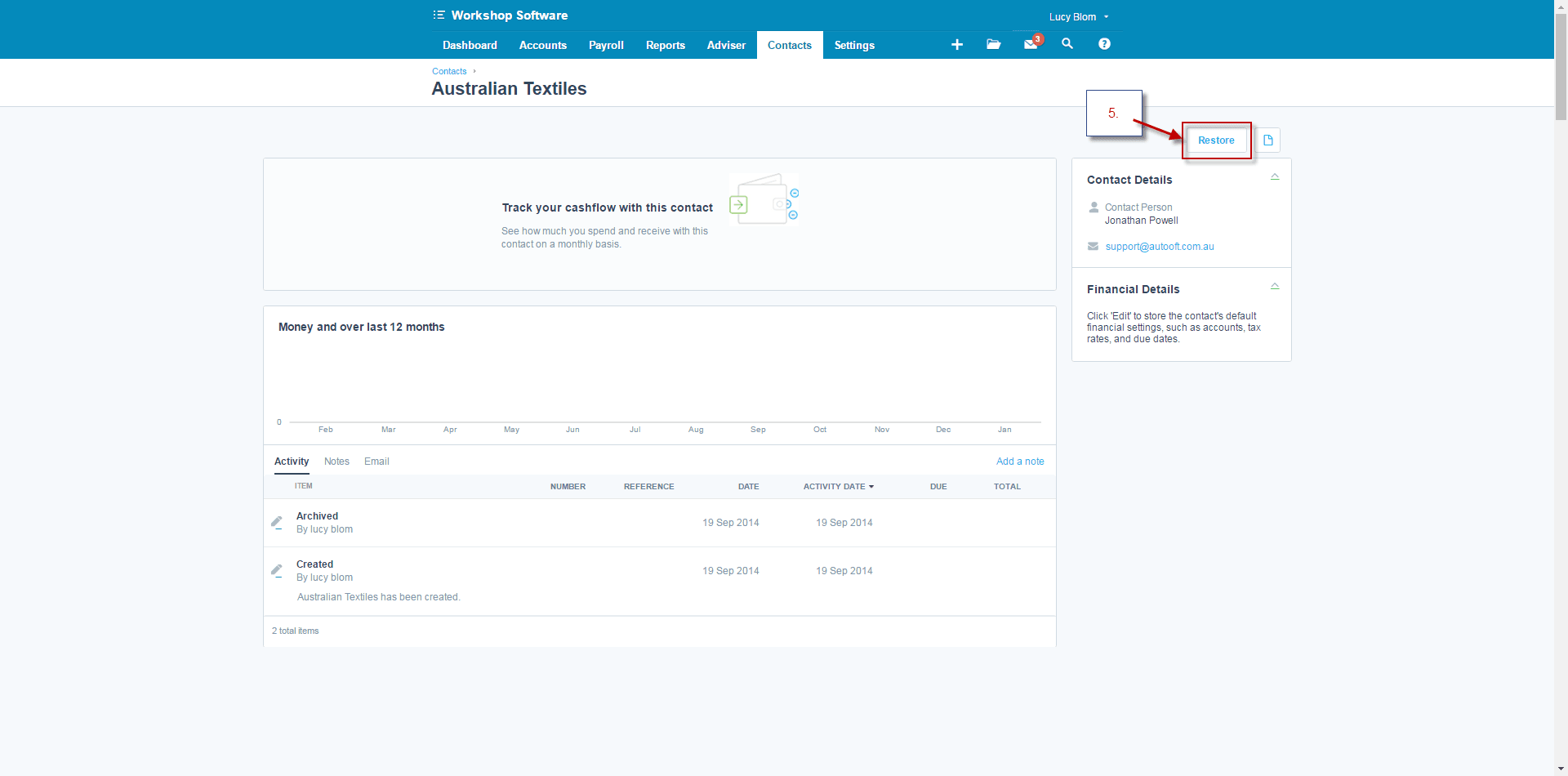Viewport: 1568px width, 776px height.
Task: Collapse the Financial Details section
Action: click(x=1275, y=286)
